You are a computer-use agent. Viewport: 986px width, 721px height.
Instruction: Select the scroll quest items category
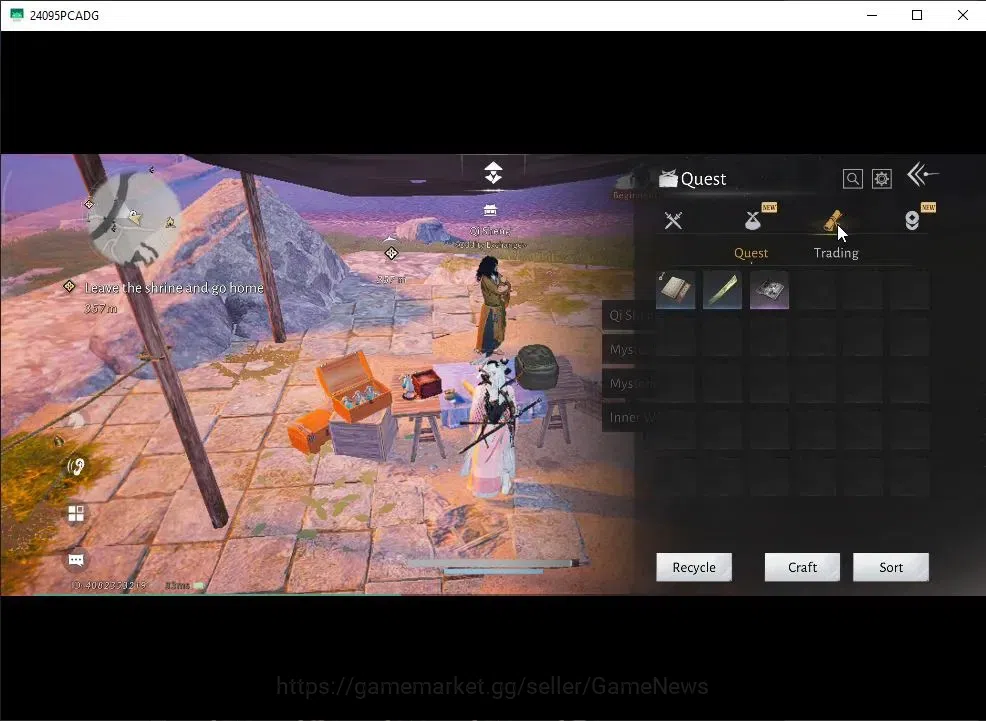click(x=833, y=220)
